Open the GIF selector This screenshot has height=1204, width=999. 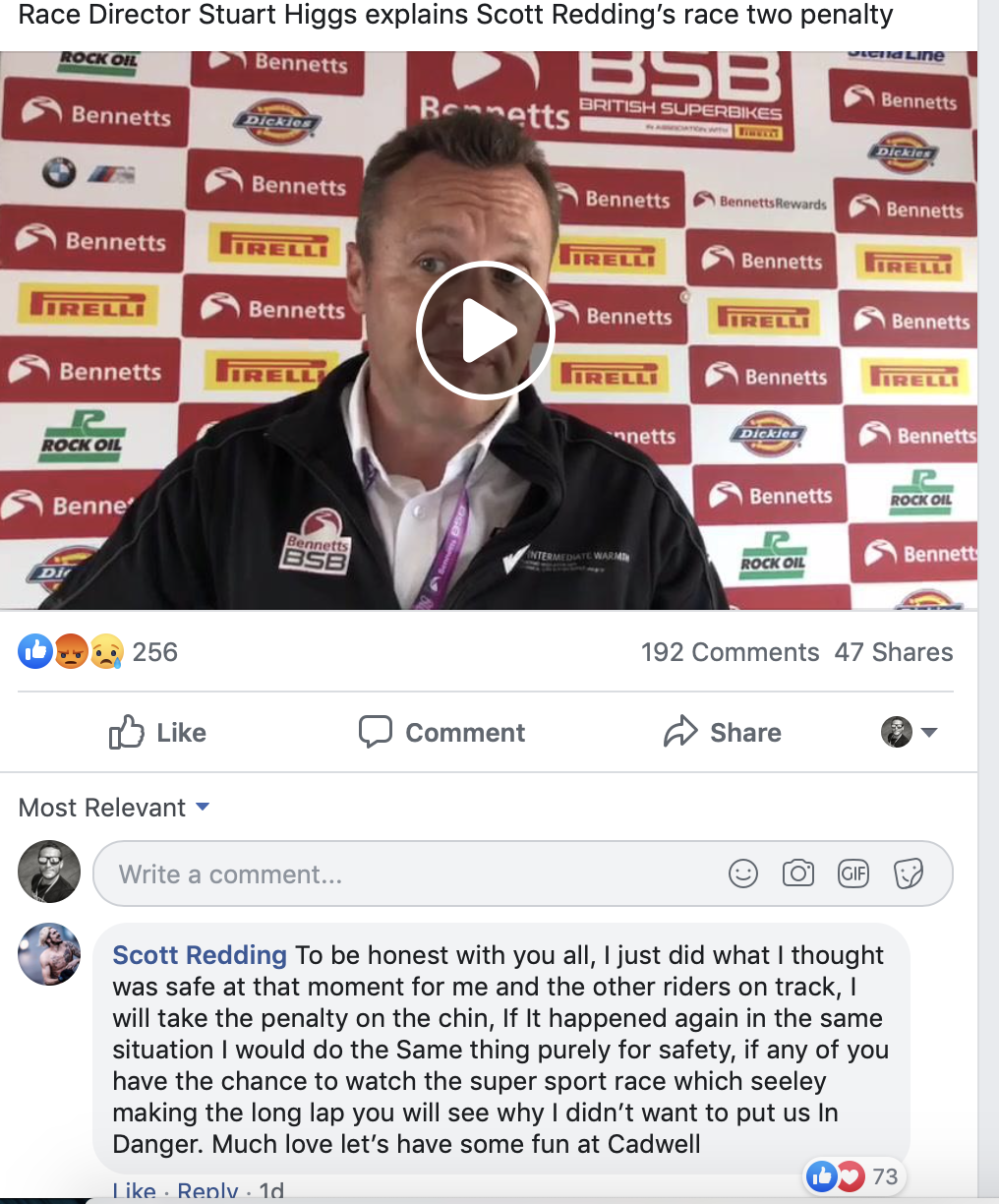(x=853, y=873)
